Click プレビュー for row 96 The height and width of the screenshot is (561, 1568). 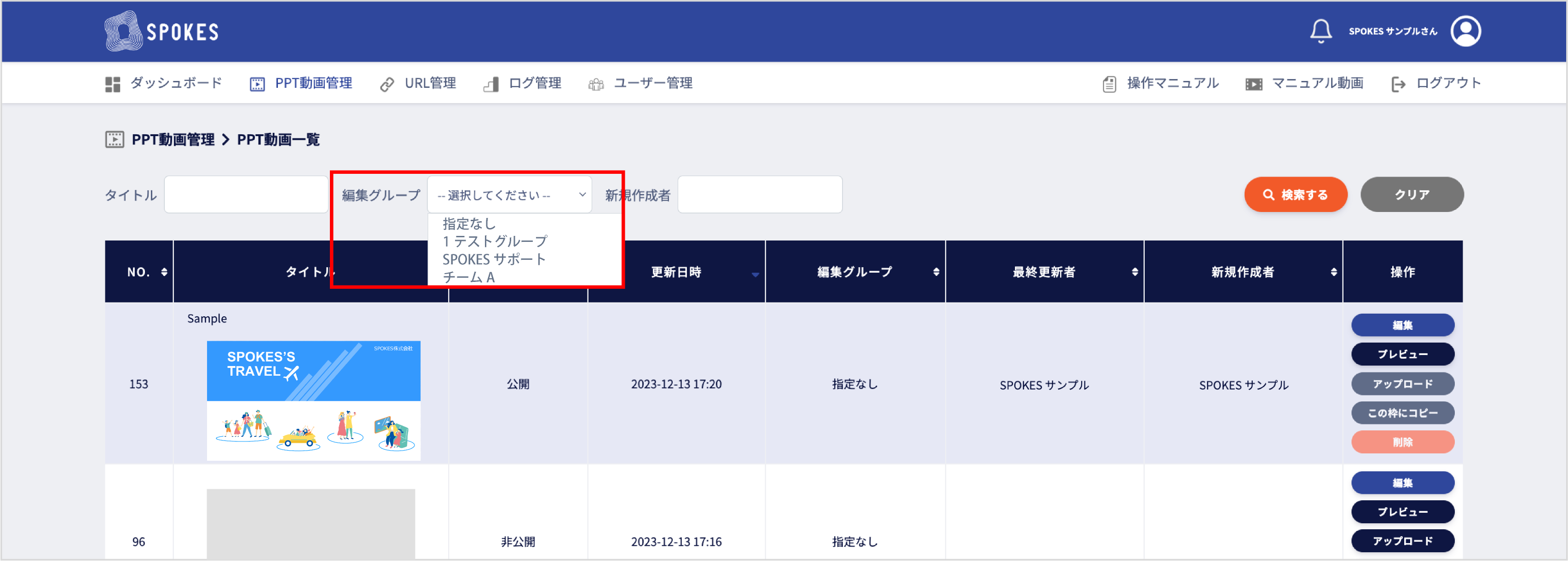point(1402,512)
